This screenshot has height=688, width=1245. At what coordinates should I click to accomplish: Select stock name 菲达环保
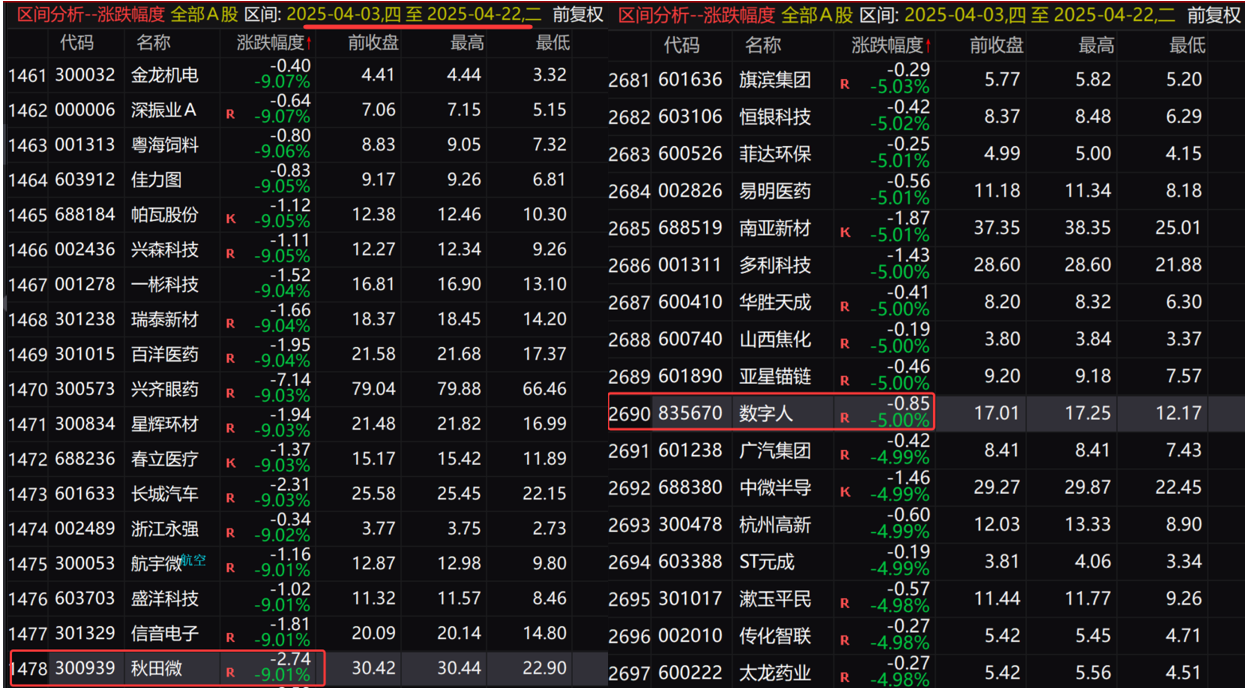(775, 154)
